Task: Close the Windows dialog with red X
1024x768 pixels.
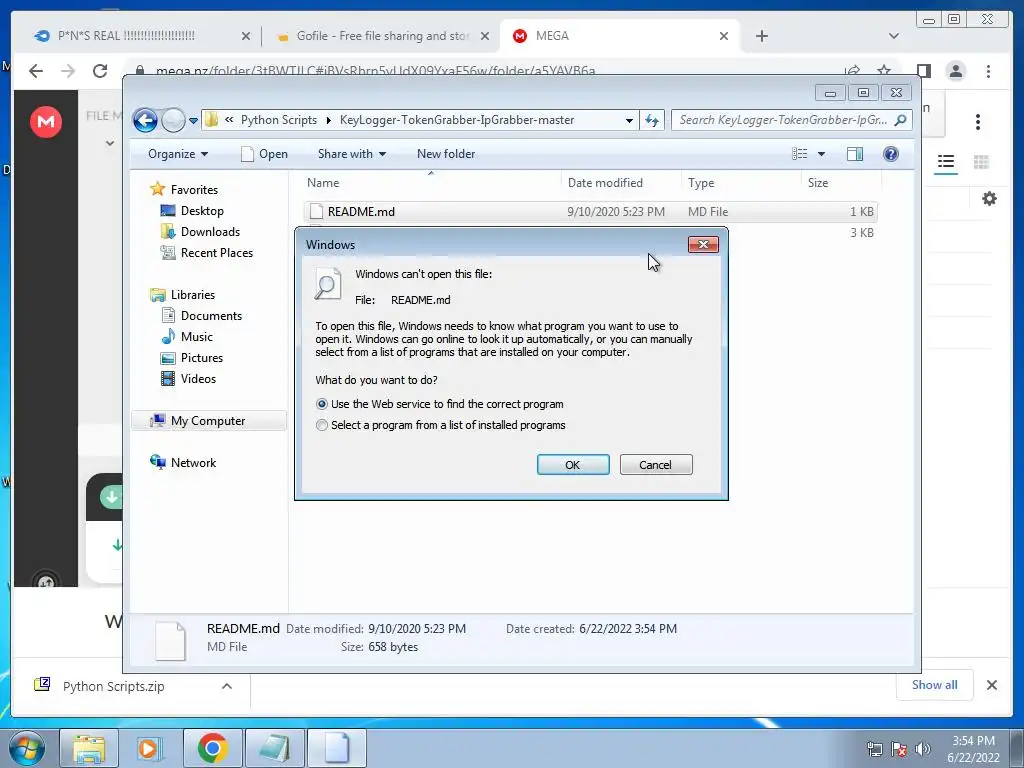Action: coord(703,244)
